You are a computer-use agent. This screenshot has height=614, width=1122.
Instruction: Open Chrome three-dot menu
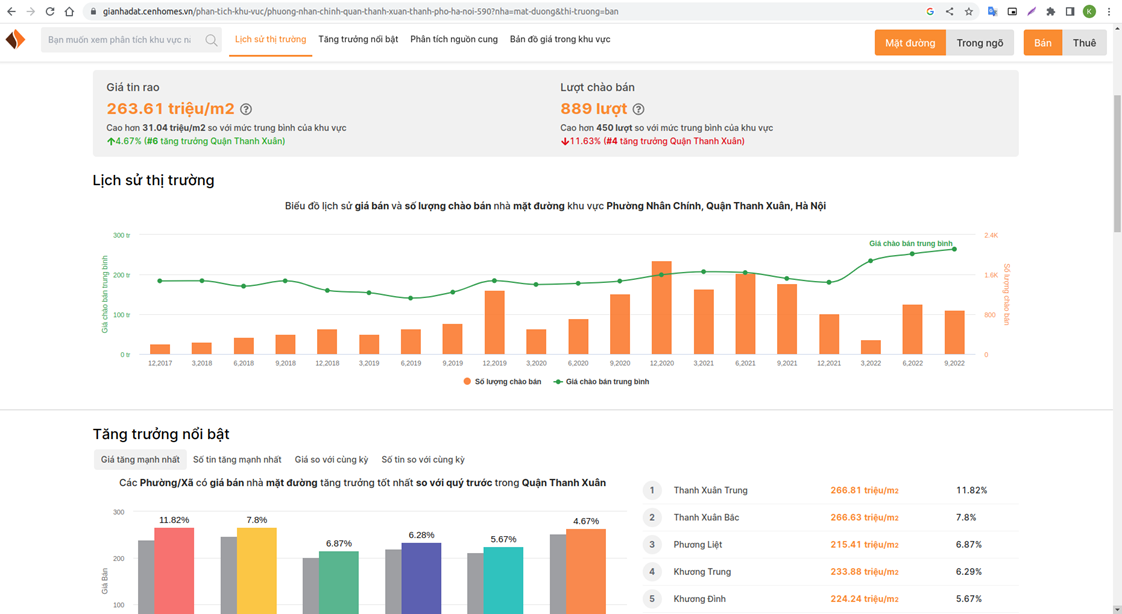pyautogui.click(x=1108, y=12)
